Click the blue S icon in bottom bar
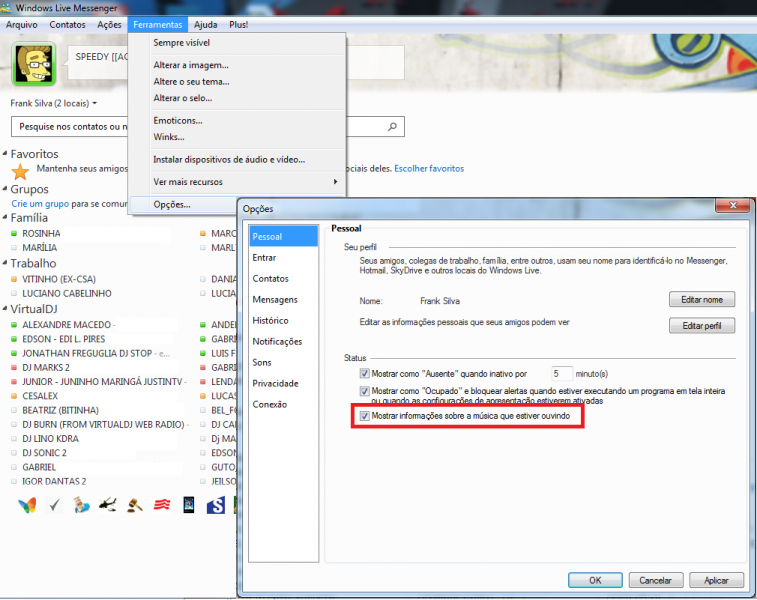Image resolution: width=757 pixels, height=600 pixels. tap(215, 505)
